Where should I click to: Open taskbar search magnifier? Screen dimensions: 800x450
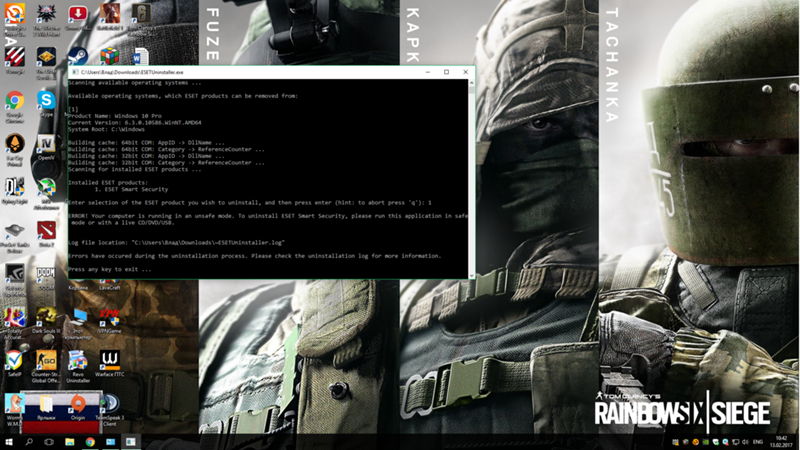(x=29, y=442)
